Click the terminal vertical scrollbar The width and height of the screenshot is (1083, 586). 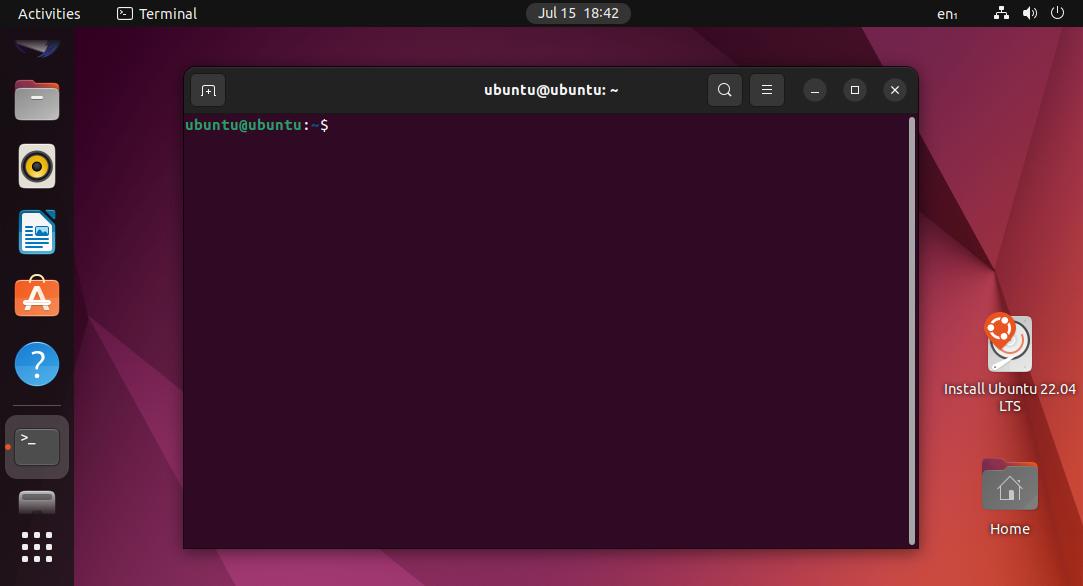912,331
